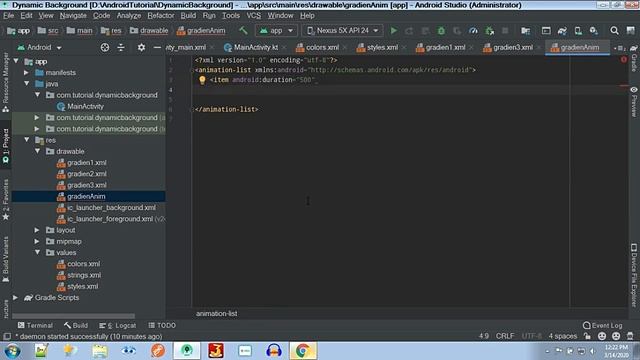Open file explorer folder in taskbar
The image size is (640, 360).
point(99,351)
